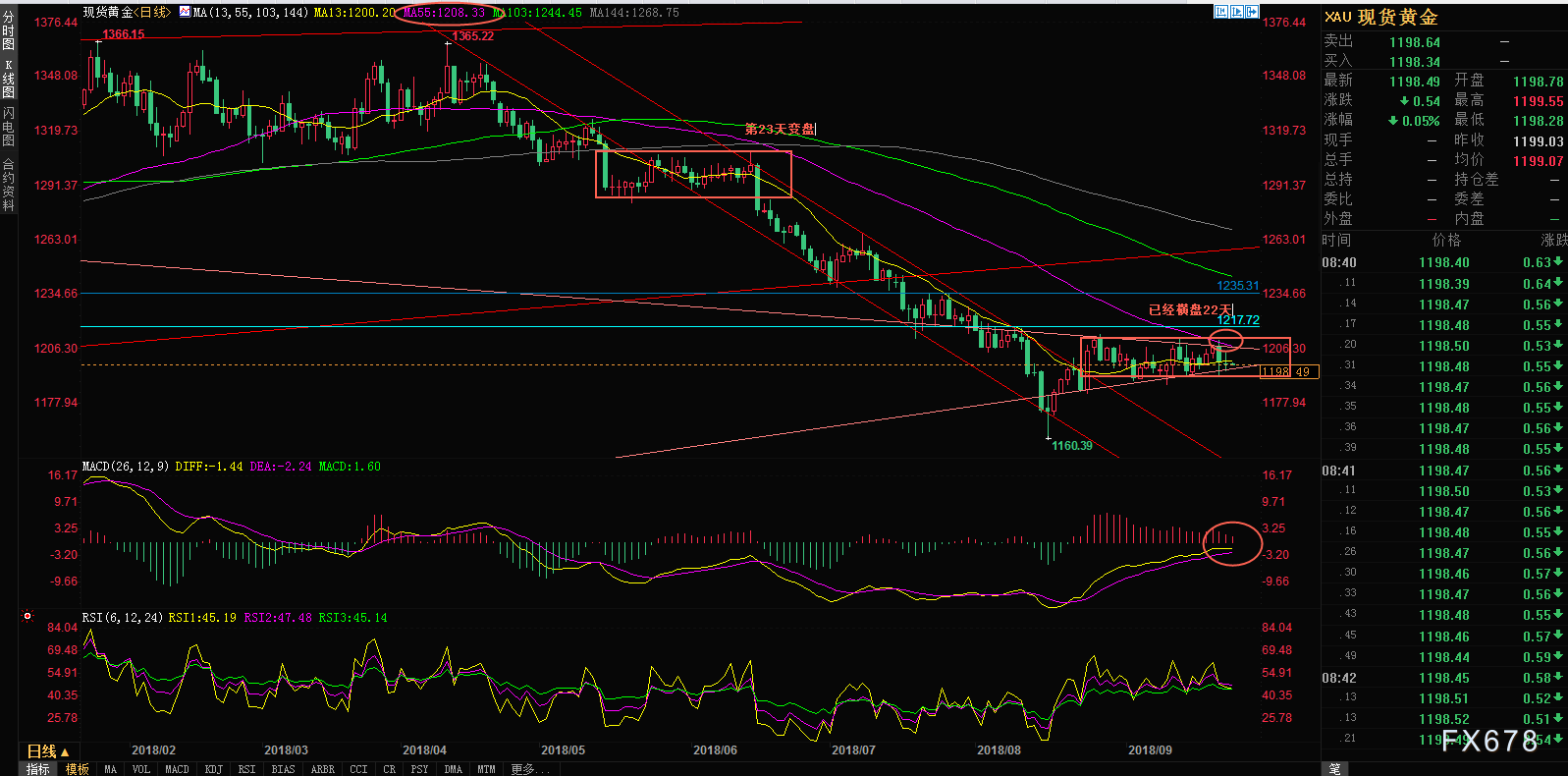Viewport: 1568px width, 776px height.
Task: Click the 笔 button below the tick list
Action: tap(1335, 769)
